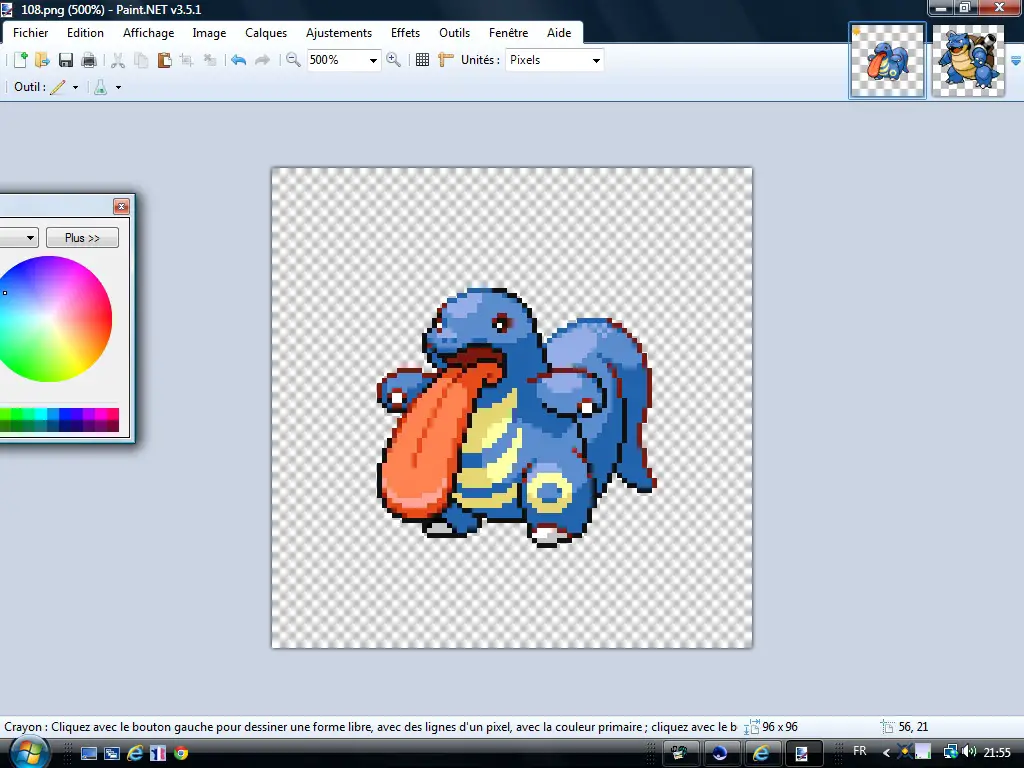This screenshot has width=1024, height=768.
Task: Expand the image list arrow beside thumbnails
Action: [x=1016, y=61]
